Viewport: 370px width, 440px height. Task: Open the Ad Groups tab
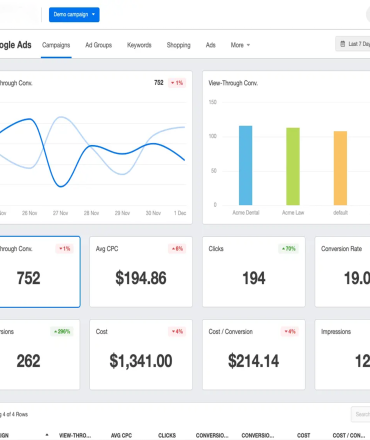[x=98, y=45]
